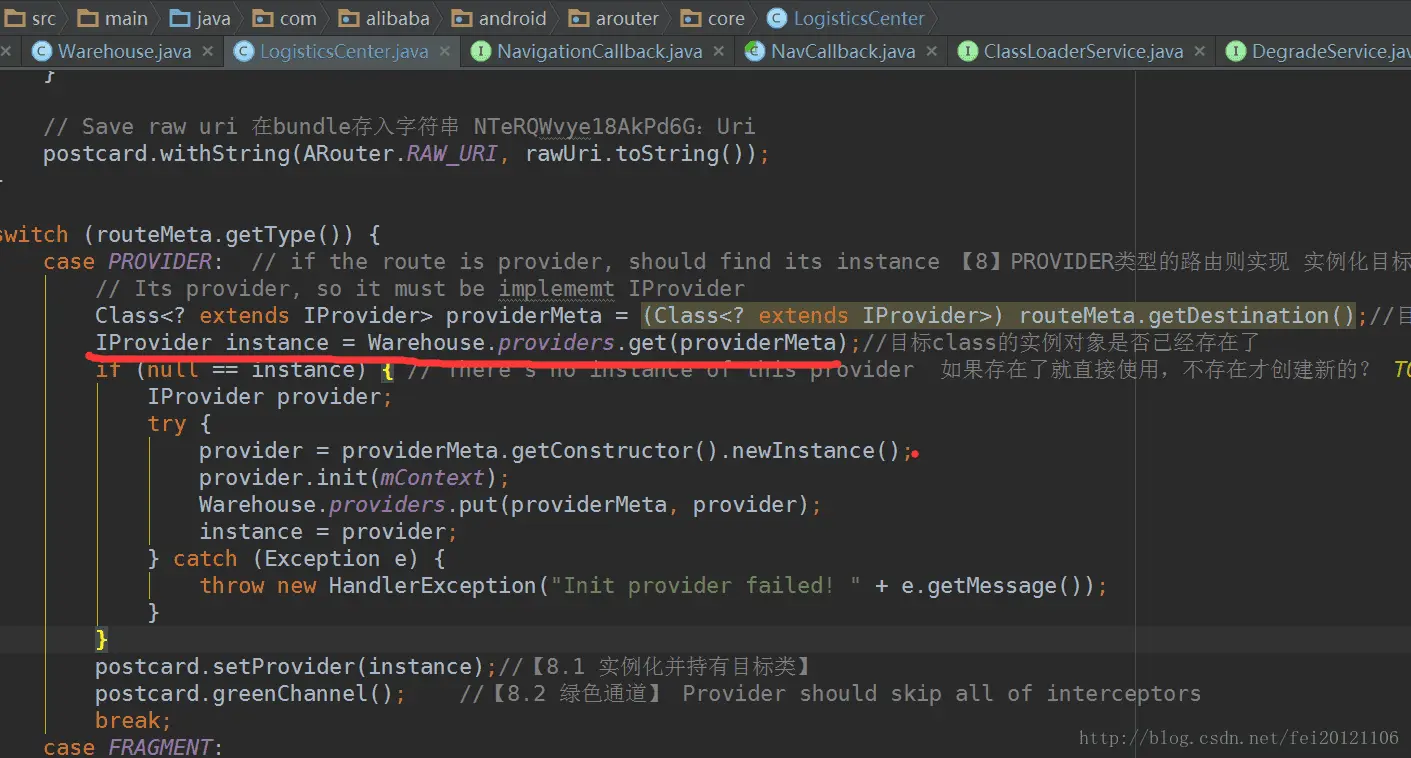The image size is (1411, 758).
Task: Click postcard.greenChannel() line
Action: click(250, 694)
